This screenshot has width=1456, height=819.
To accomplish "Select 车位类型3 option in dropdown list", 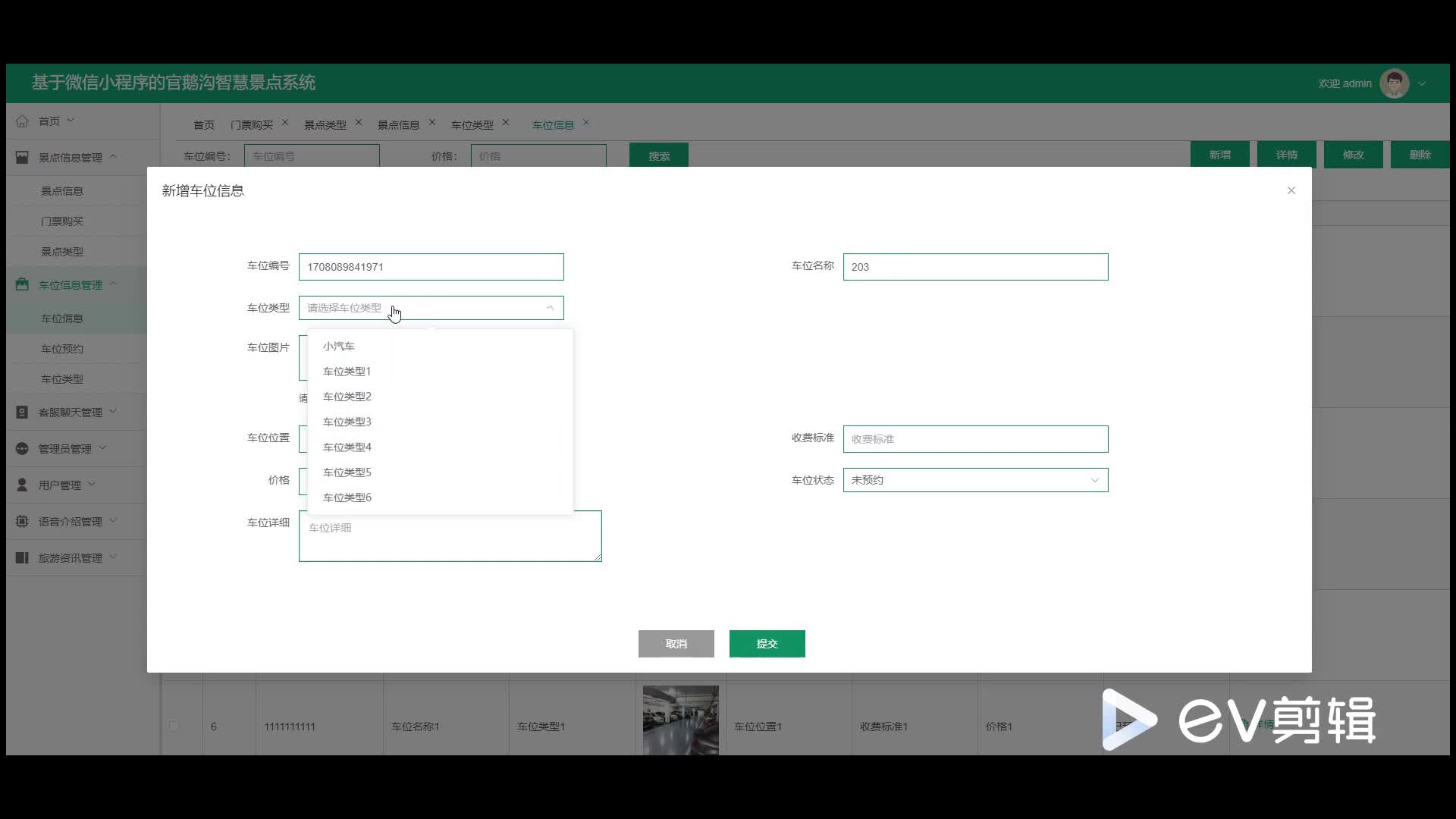I will (x=347, y=422).
